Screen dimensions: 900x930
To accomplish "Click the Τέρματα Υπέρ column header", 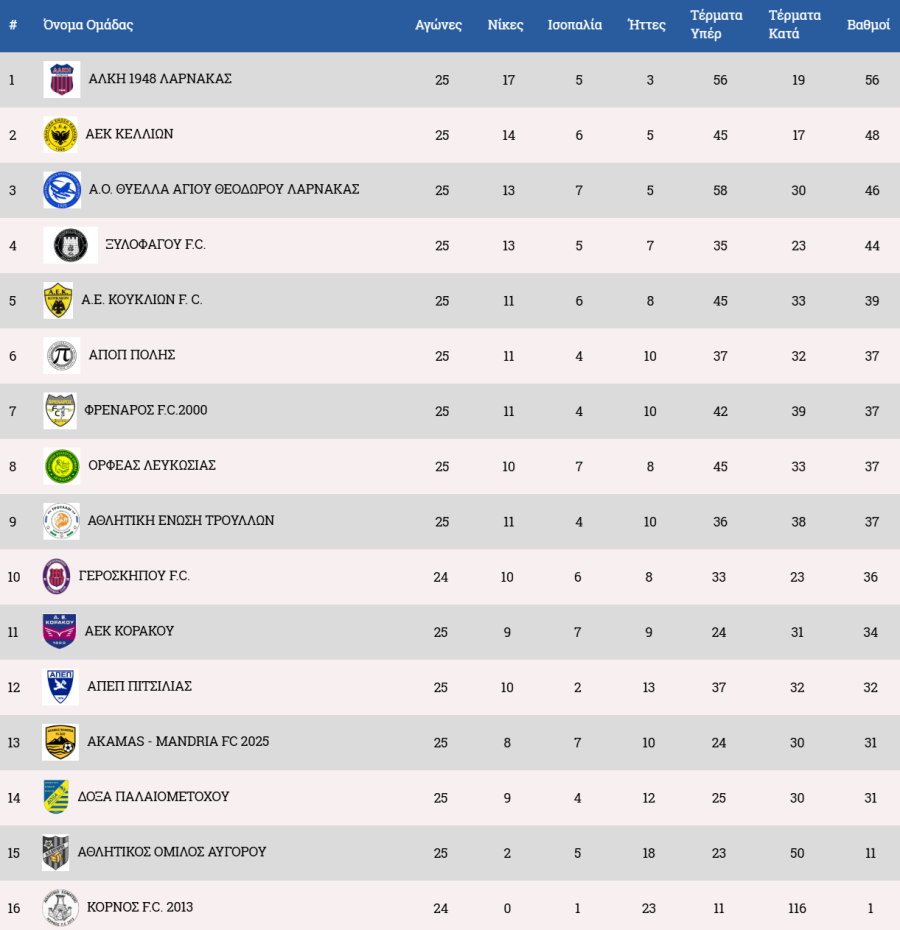I will (716, 25).
